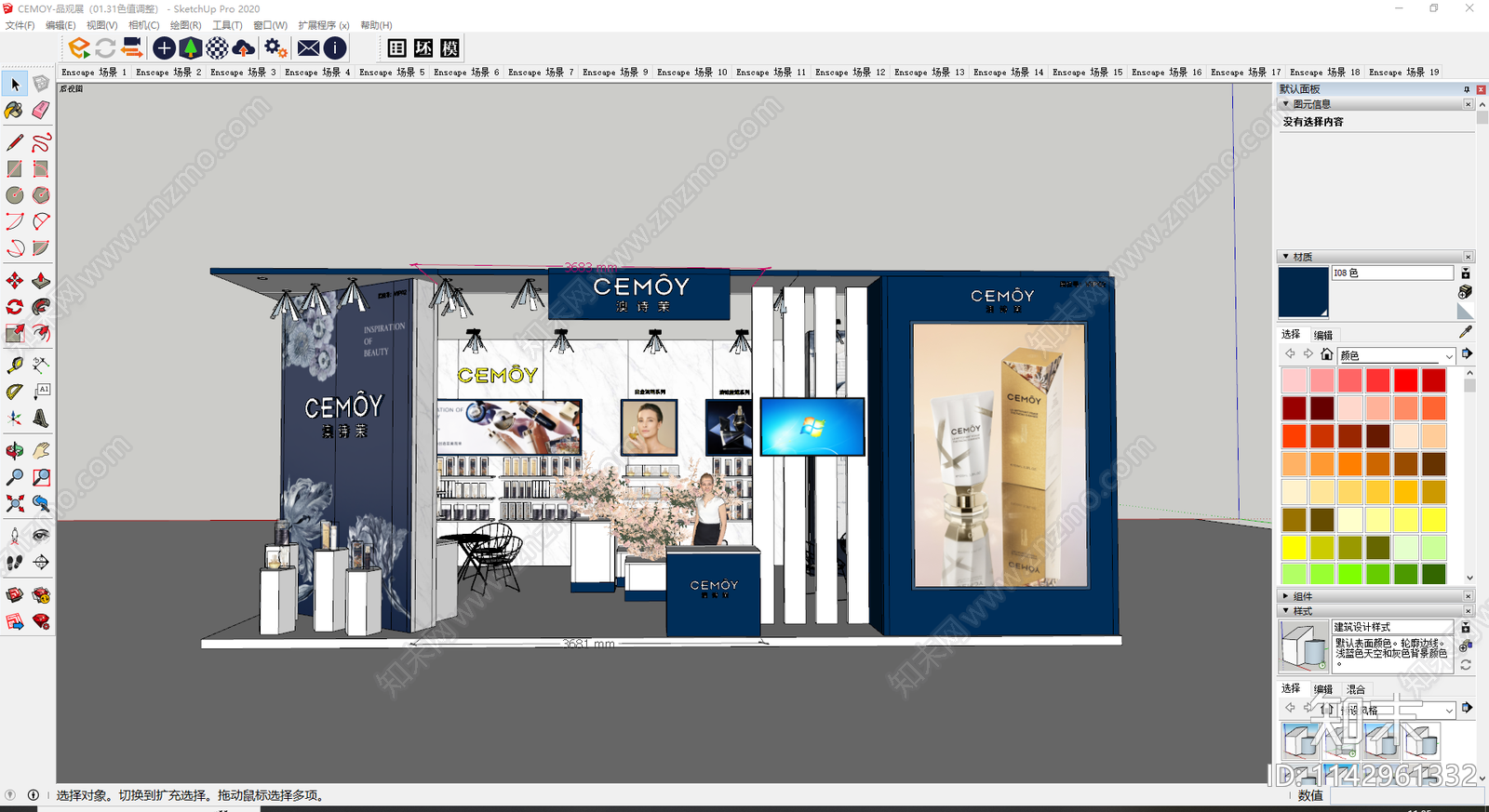Collapse the 图元信息 panel
The image size is (1489, 812).
point(1286,104)
